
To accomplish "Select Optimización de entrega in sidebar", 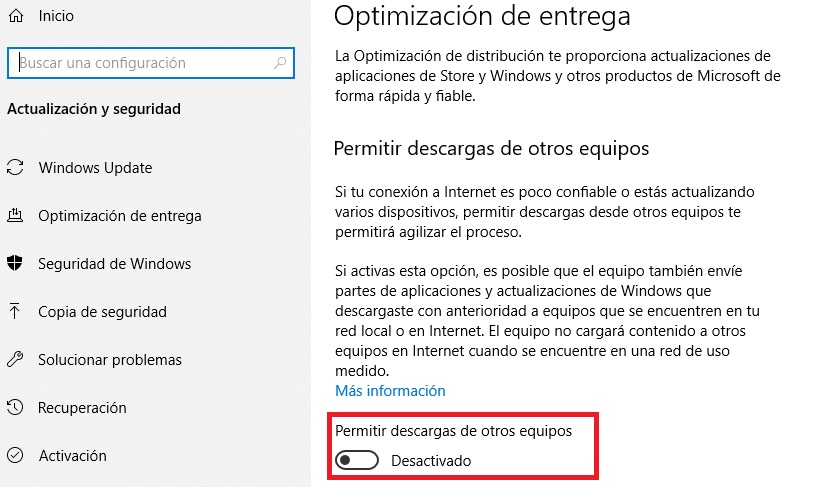I will [x=119, y=216].
